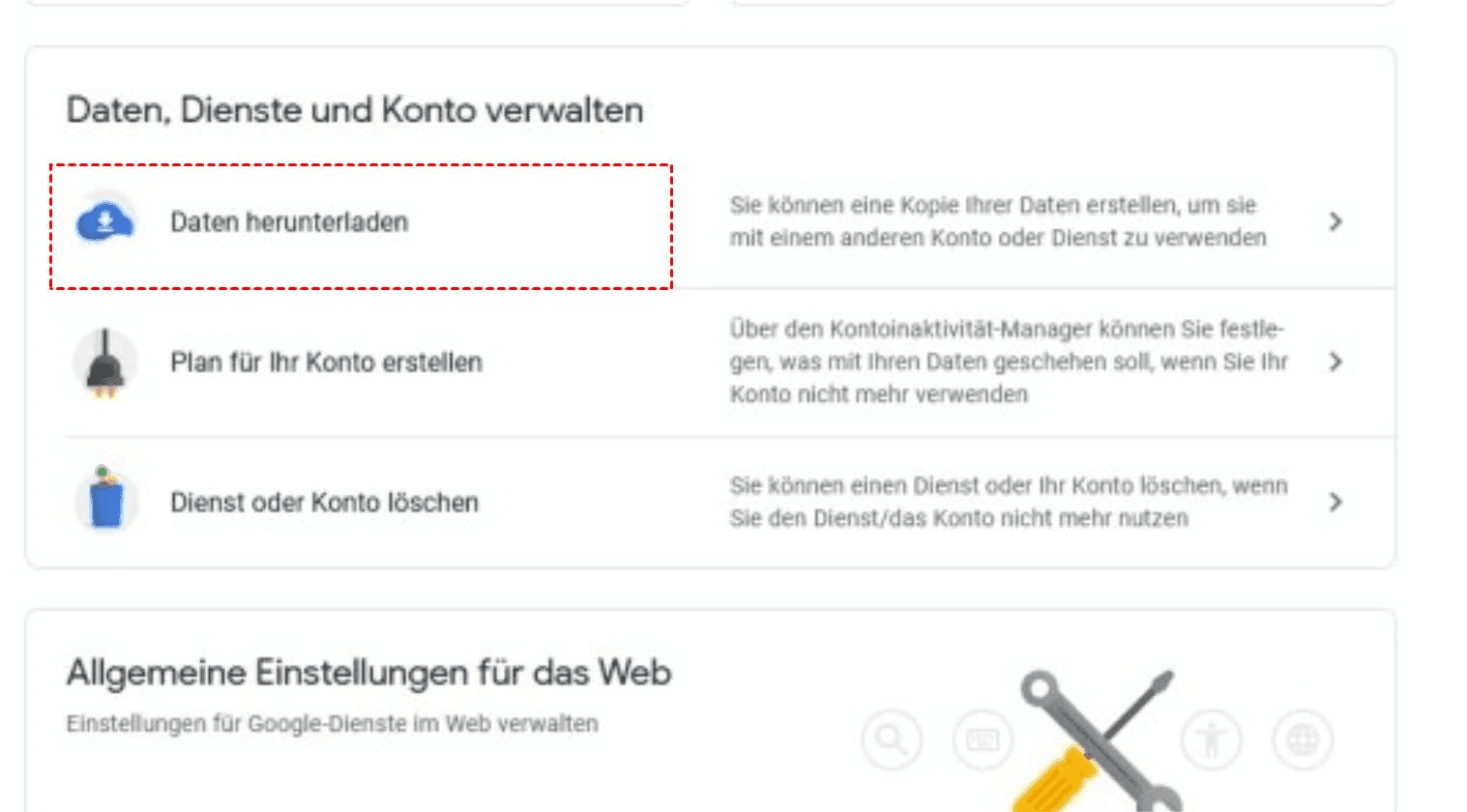Click description starting 'Sie können eine Kopie'
This screenshot has height=812, width=1467.
click(998, 221)
